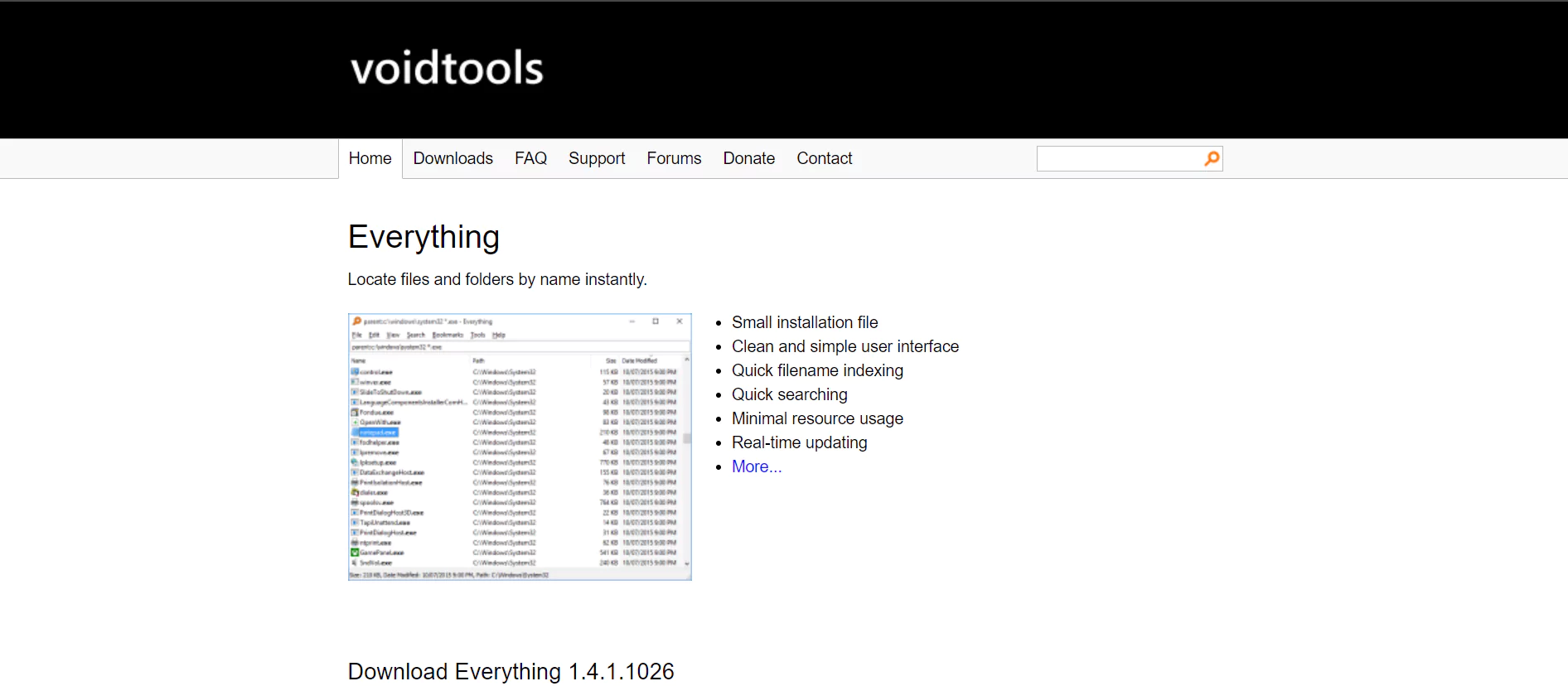Click the Everything app screenshot thumbnail
Viewport: 1568px width, 686px height.
point(520,447)
